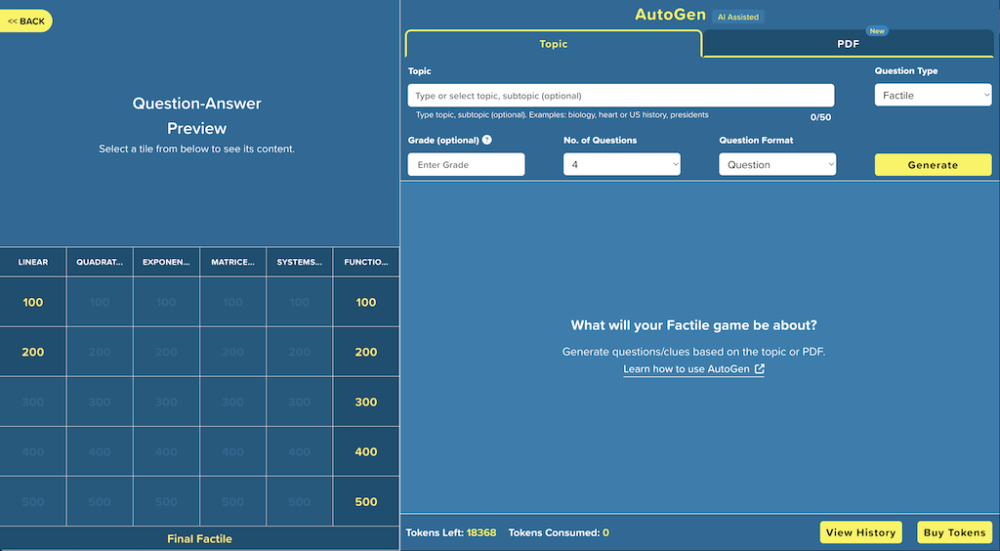Viewport: 1000px width, 551px height.
Task: Click the New badge on PDF tab
Action: coord(877,31)
